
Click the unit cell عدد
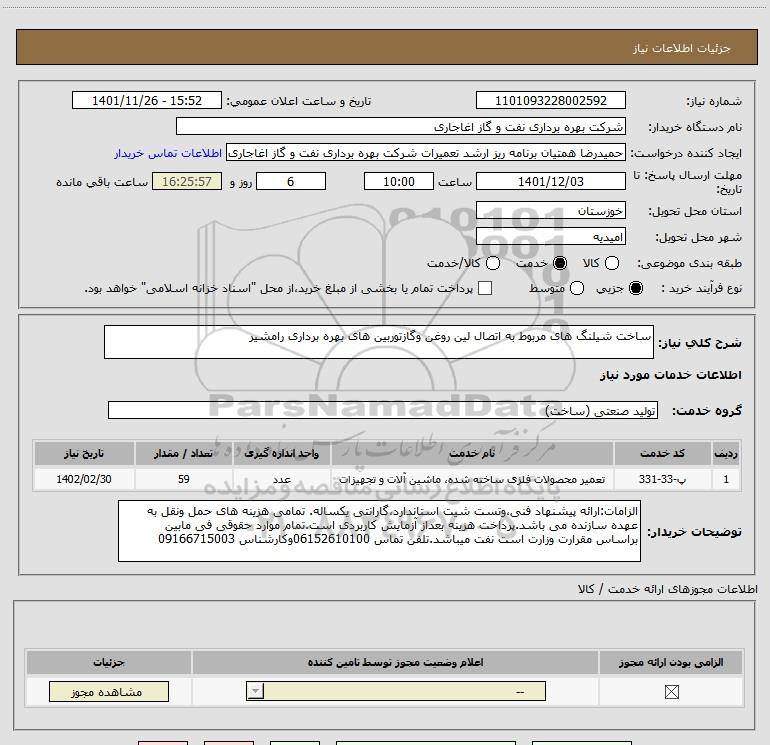[282, 479]
